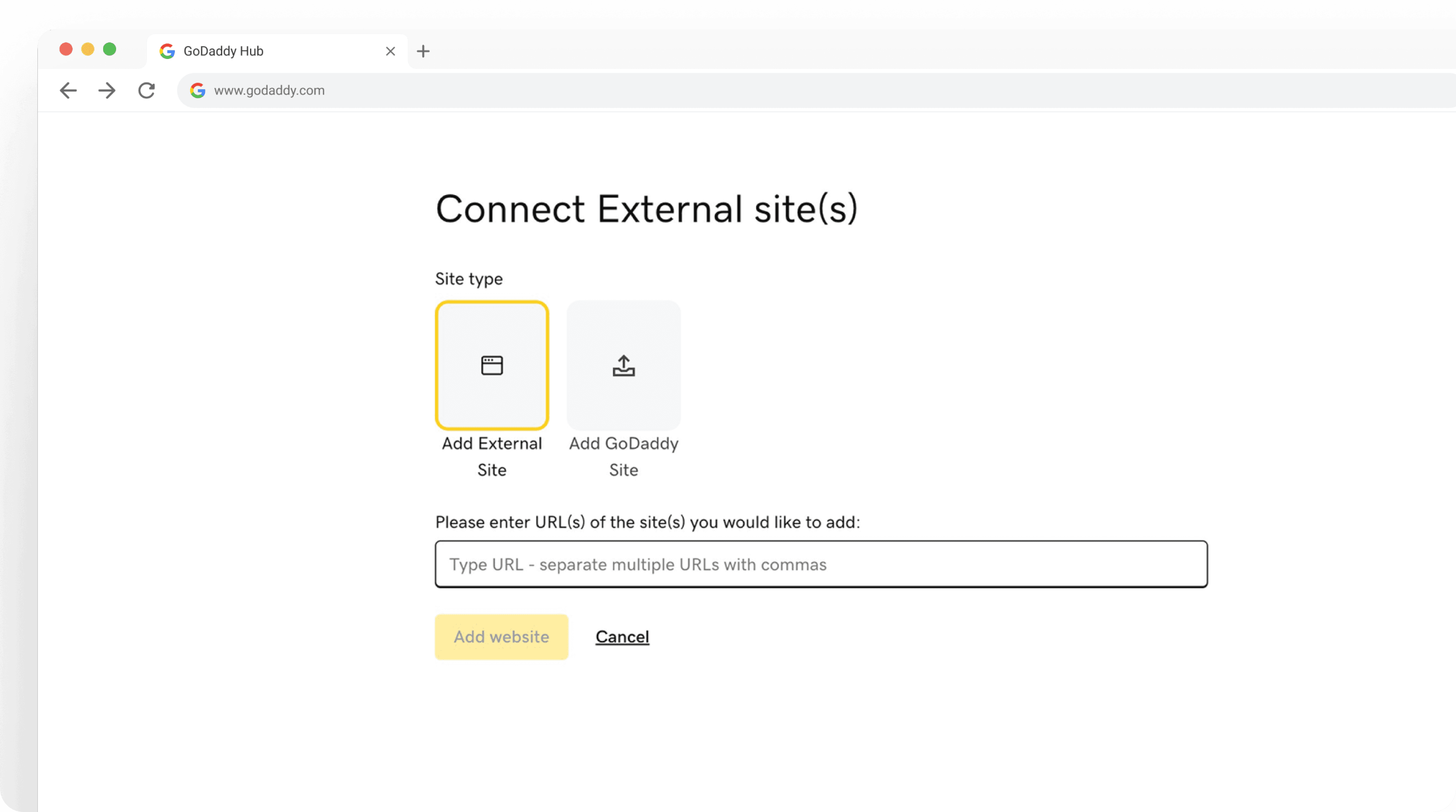Viewport: 1456px width, 812px height.
Task: Select the GoDaddy Hub tab
Action: (277, 52)
